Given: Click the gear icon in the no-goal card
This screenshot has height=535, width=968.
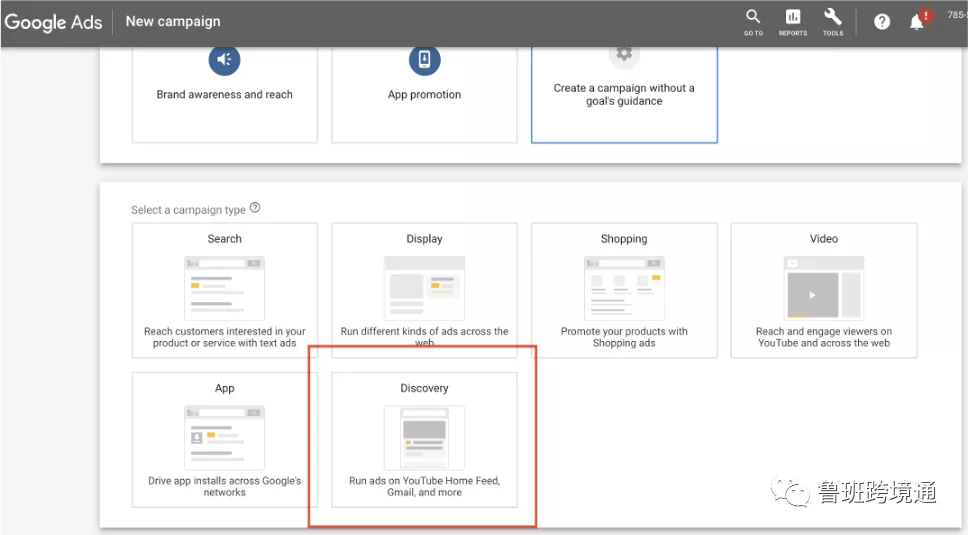Looking at the screenshot, I should point(624,54).
